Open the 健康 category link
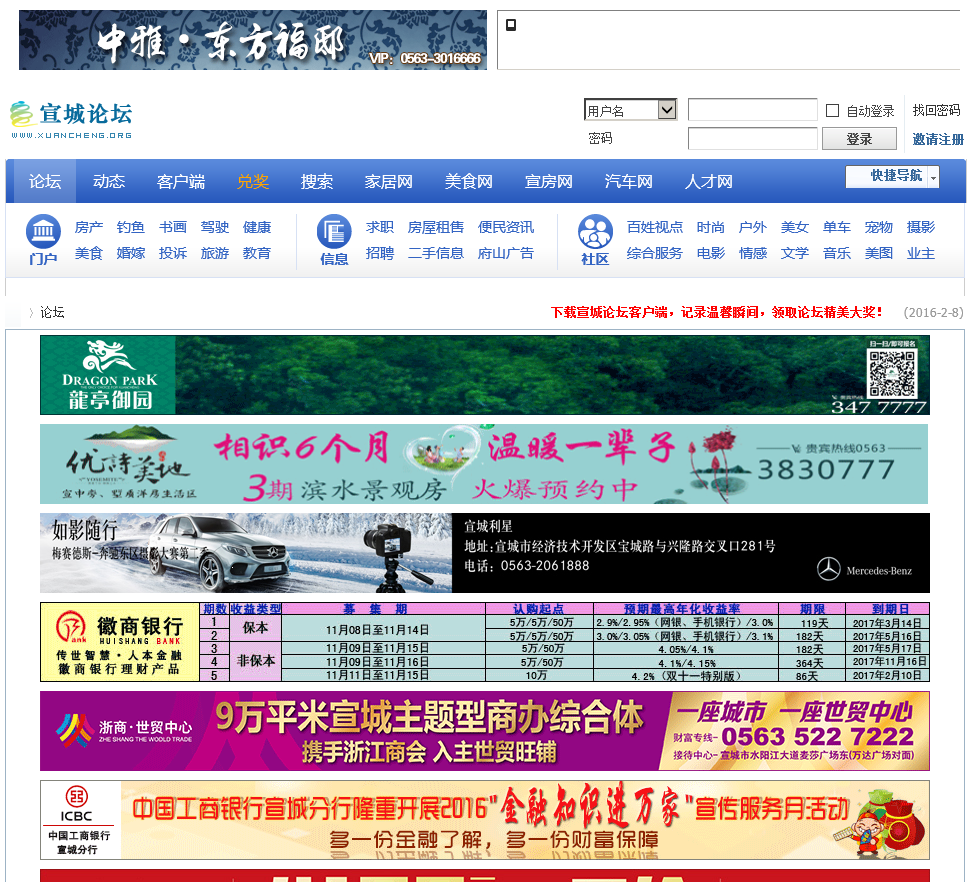The width and height of the screenshot is (970, 882). 257,227
